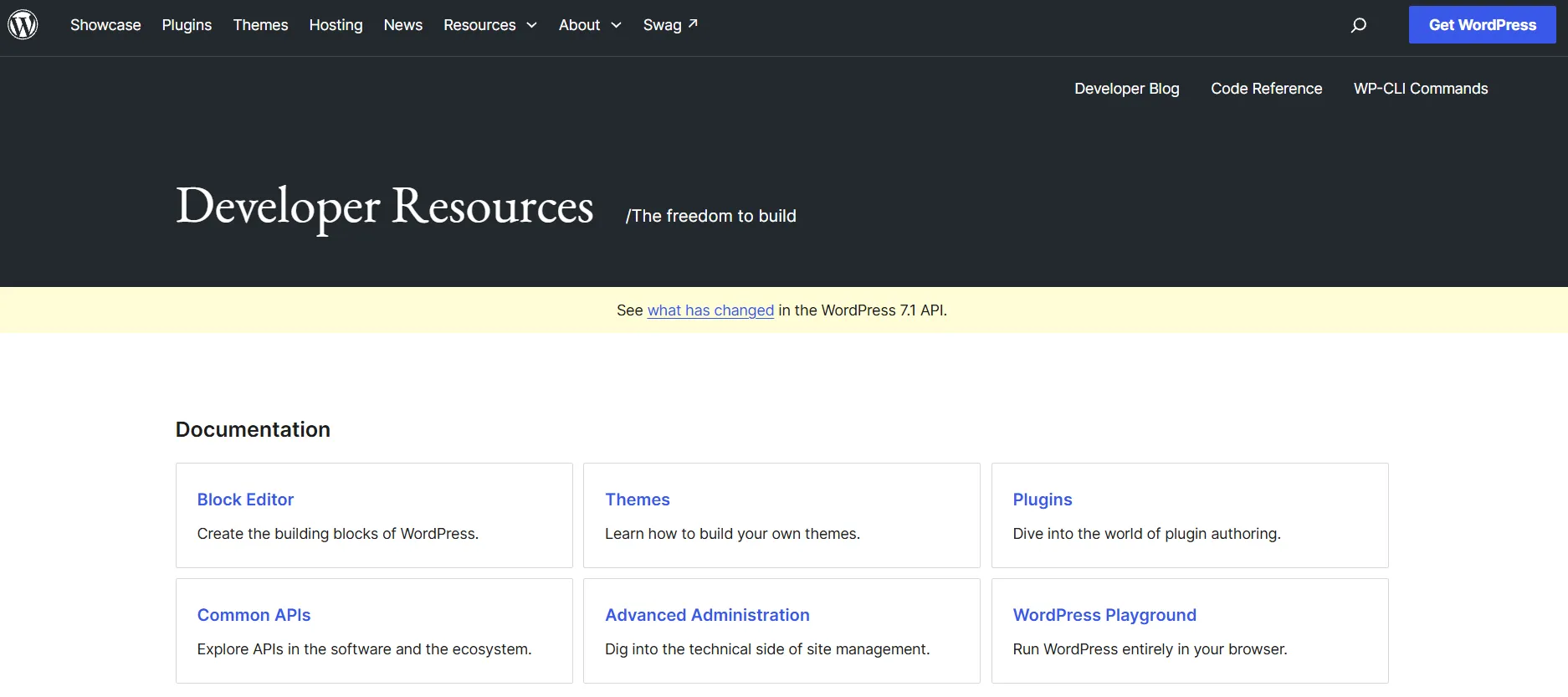The image size is (1568, 697).
Task: Click 'Dive into the world of plugin authoring.' text
Action: (1146, 534)
